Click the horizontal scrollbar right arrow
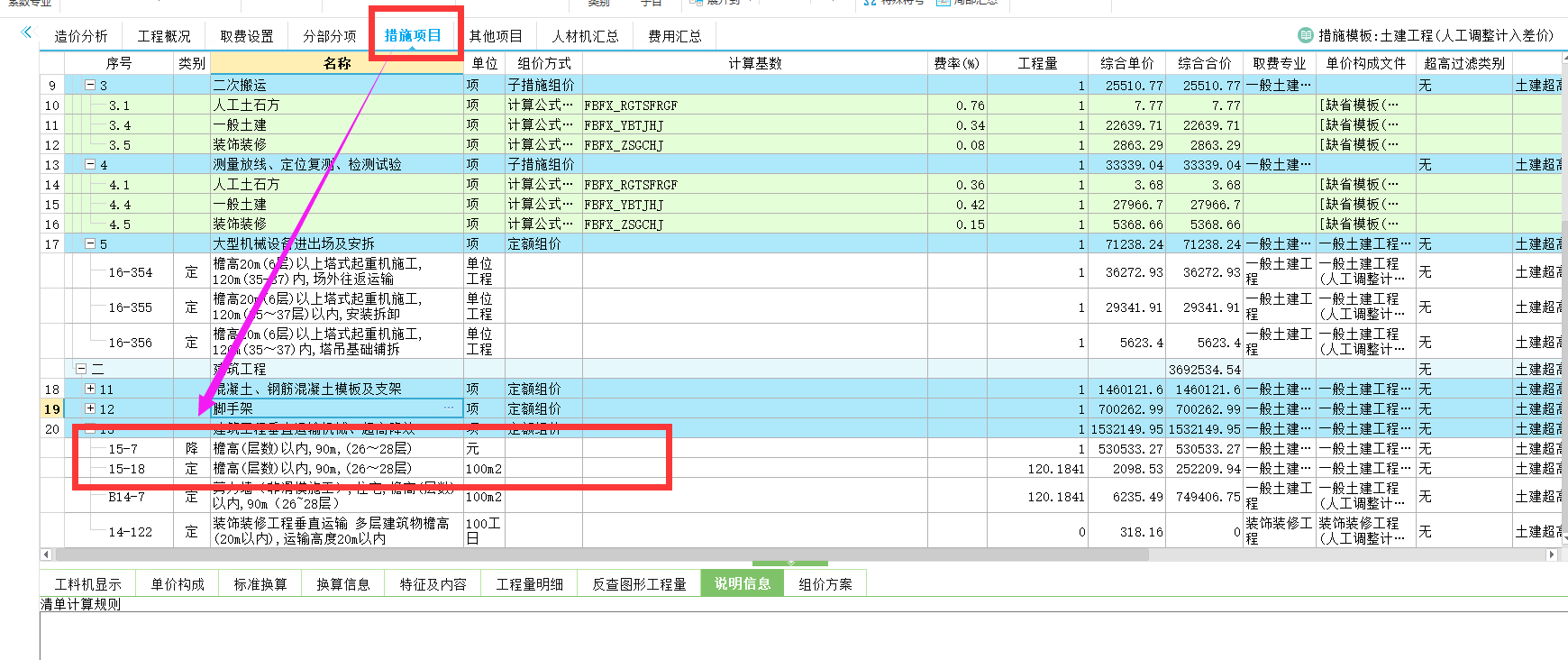The image size is (1568, 660). (x=1552, y=555)
